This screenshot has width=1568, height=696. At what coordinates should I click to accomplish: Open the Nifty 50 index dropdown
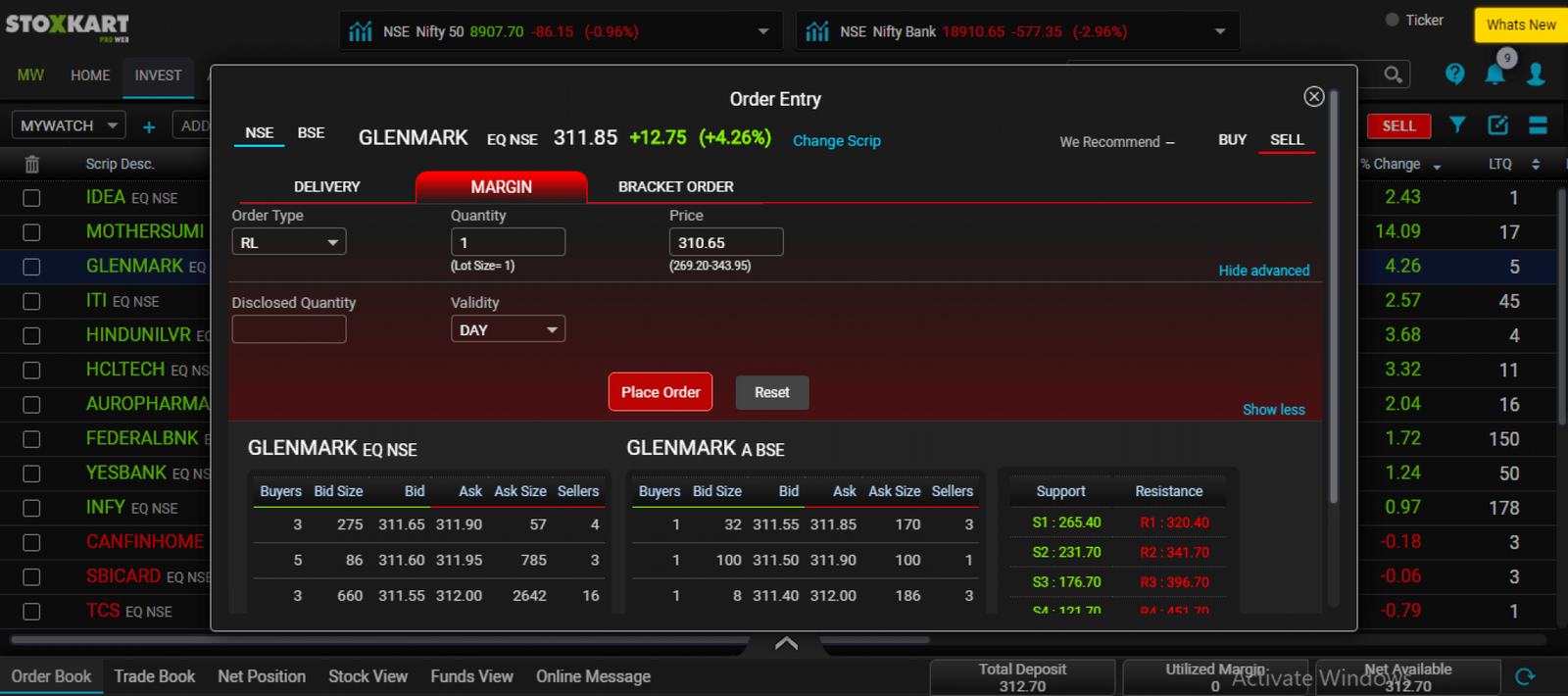point(763,31)
